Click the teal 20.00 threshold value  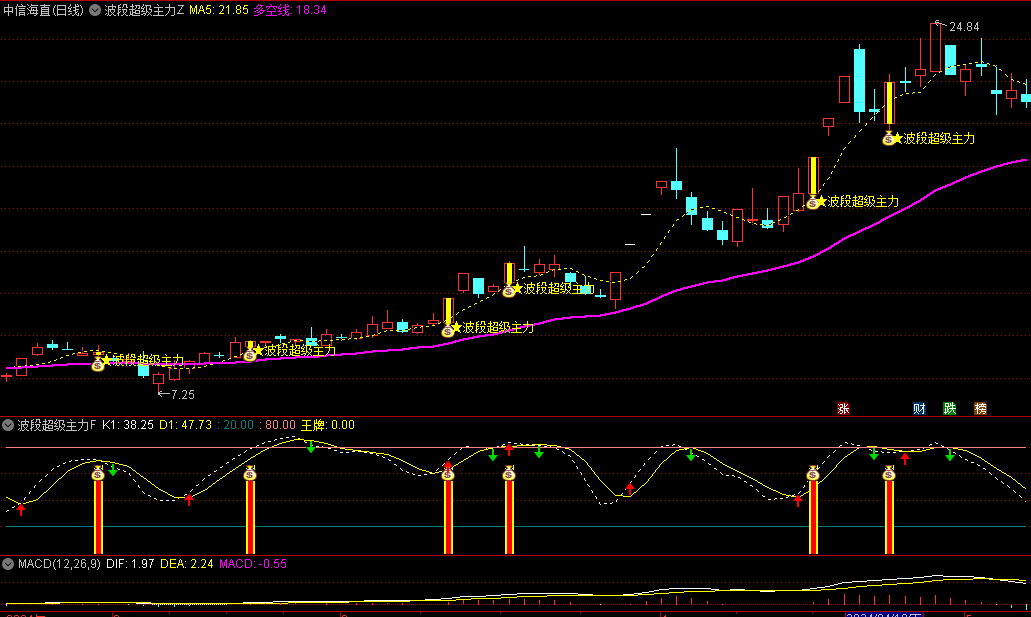[x=238, y=425]
